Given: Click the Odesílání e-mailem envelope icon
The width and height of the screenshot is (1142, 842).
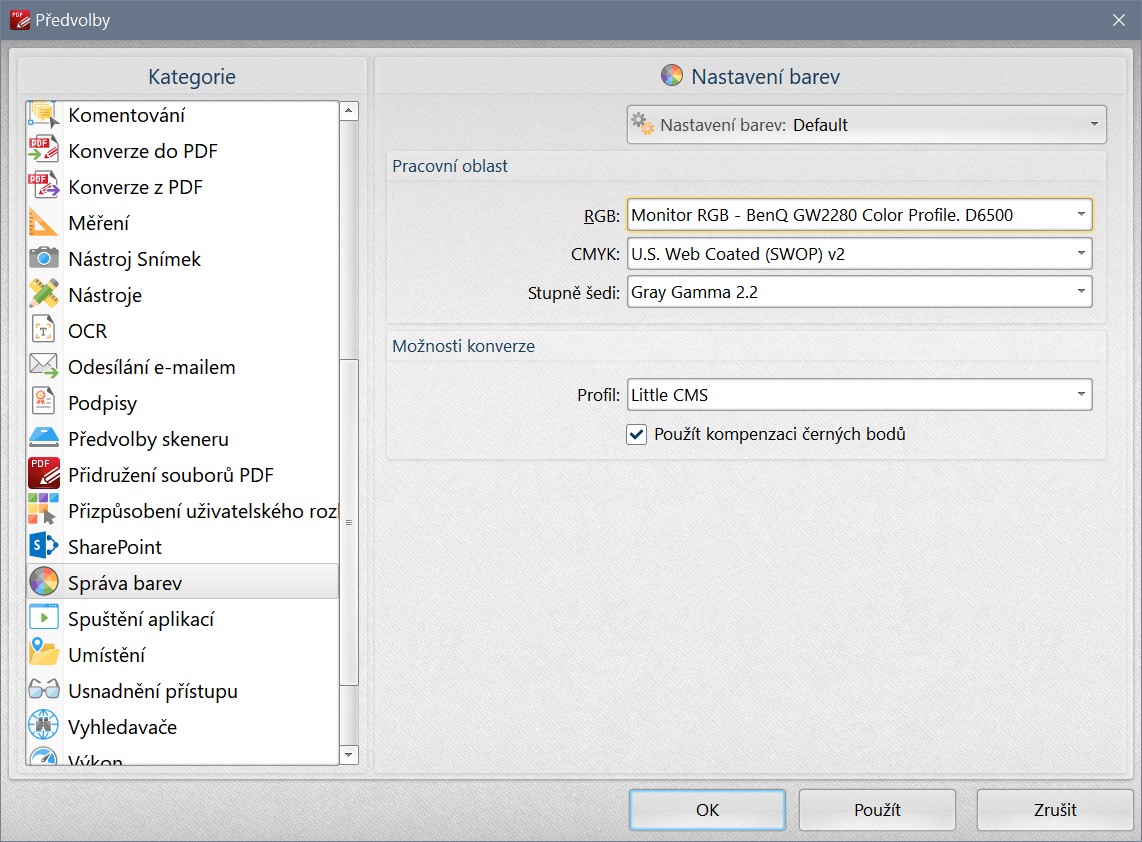Looking at the screenshot, I should point(44,366).
